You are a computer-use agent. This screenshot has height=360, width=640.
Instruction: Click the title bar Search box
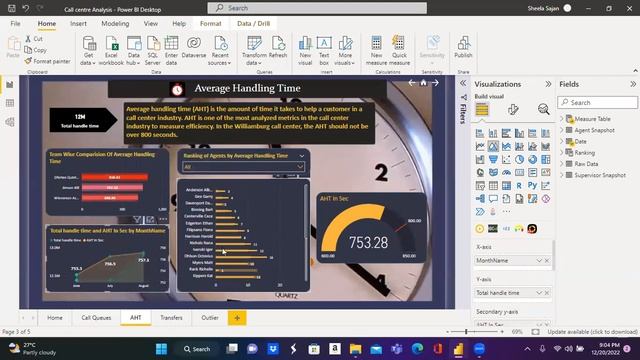[x=317, y=8]
